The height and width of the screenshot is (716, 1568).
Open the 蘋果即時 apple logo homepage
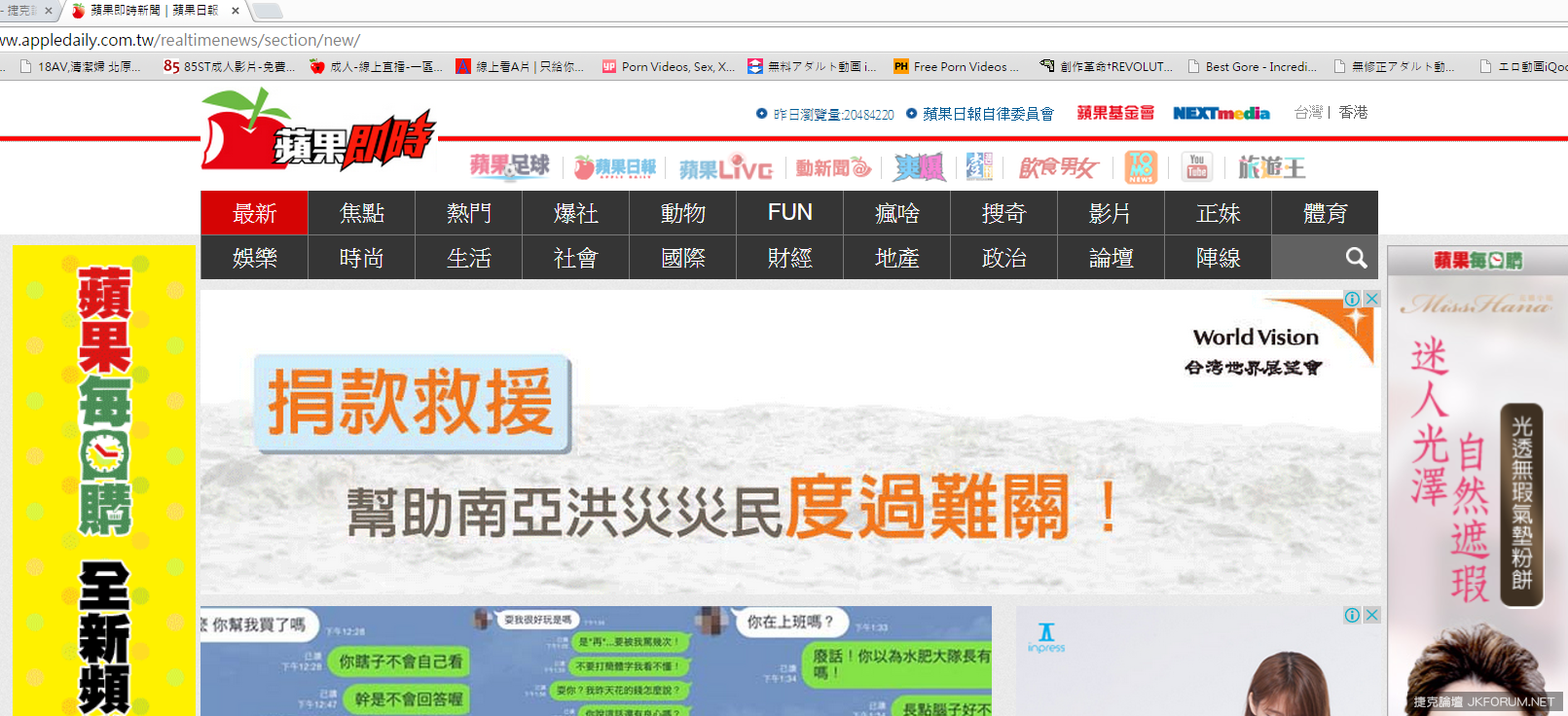click(x=318, y=129)
